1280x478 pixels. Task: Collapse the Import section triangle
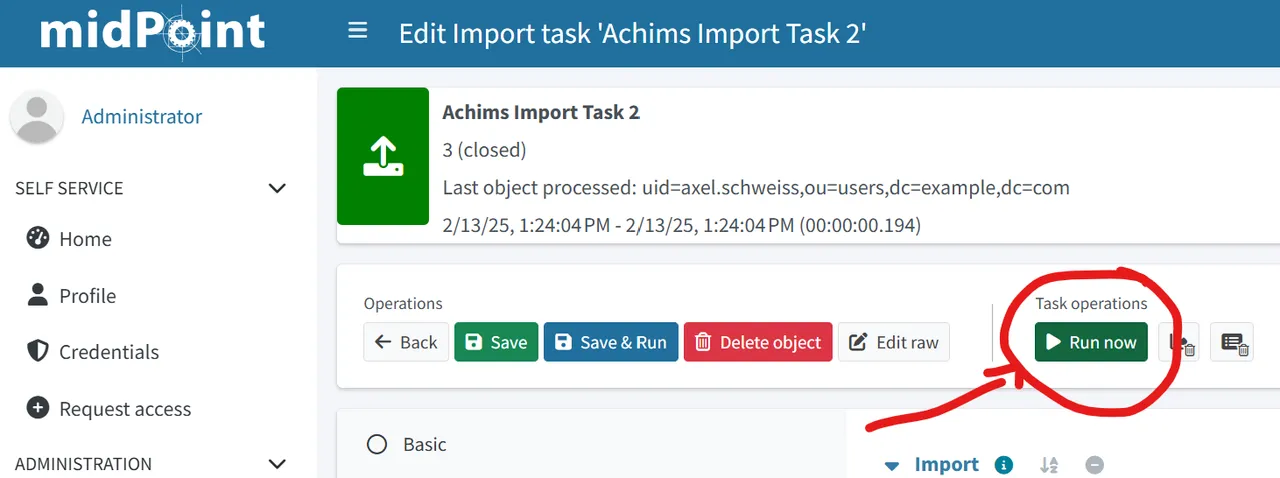click(893, 465)
